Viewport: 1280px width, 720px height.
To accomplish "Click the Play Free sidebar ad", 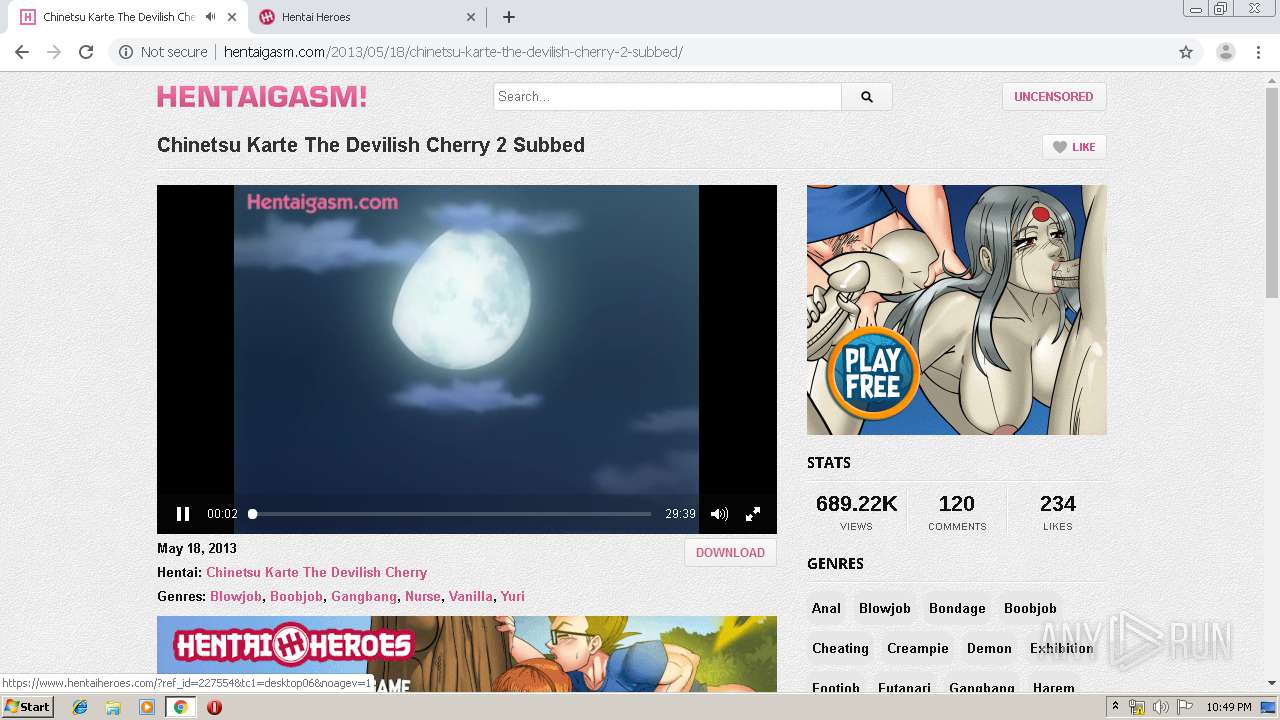I will (956, 310).
